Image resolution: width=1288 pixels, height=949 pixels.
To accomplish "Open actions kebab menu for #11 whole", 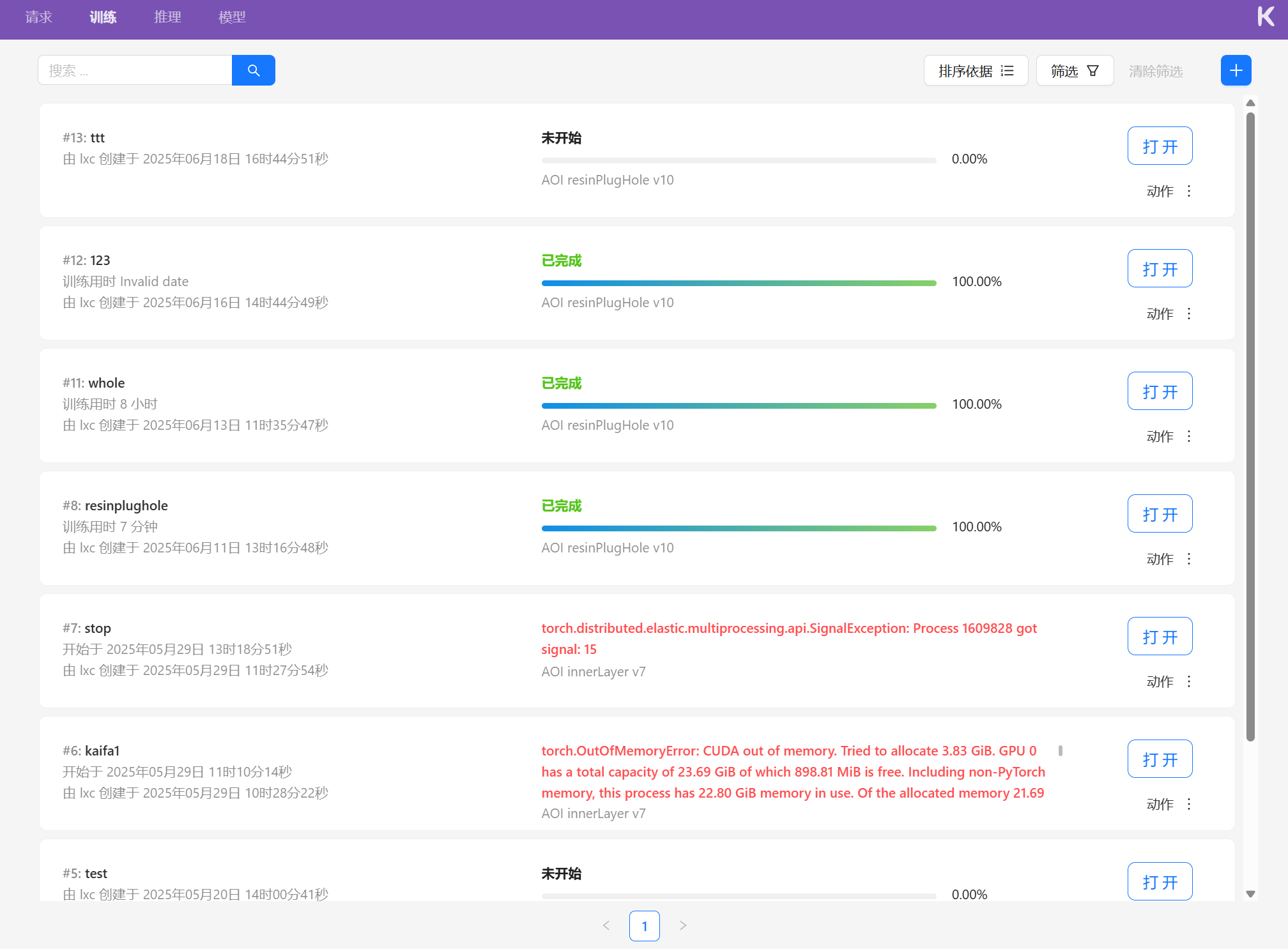I will click(1188, 436).
